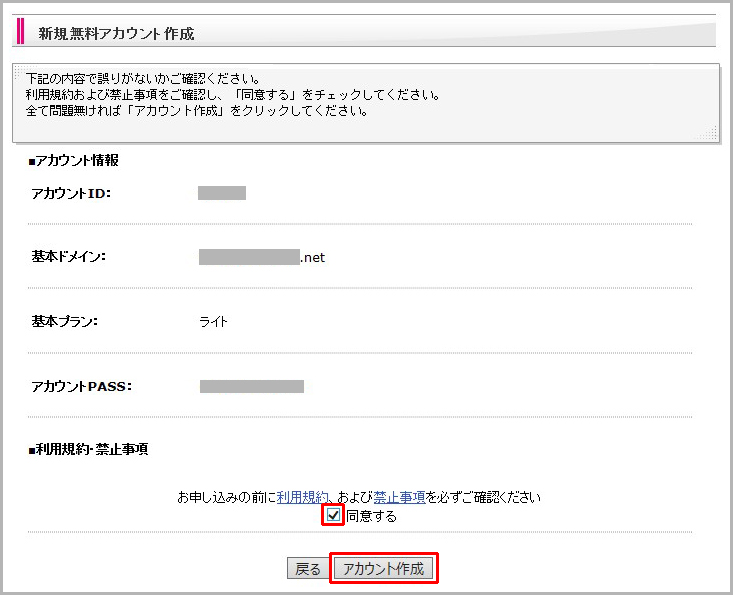Click the masked アカウントID value
Screen dimensions: 733x595
point(222,194)
